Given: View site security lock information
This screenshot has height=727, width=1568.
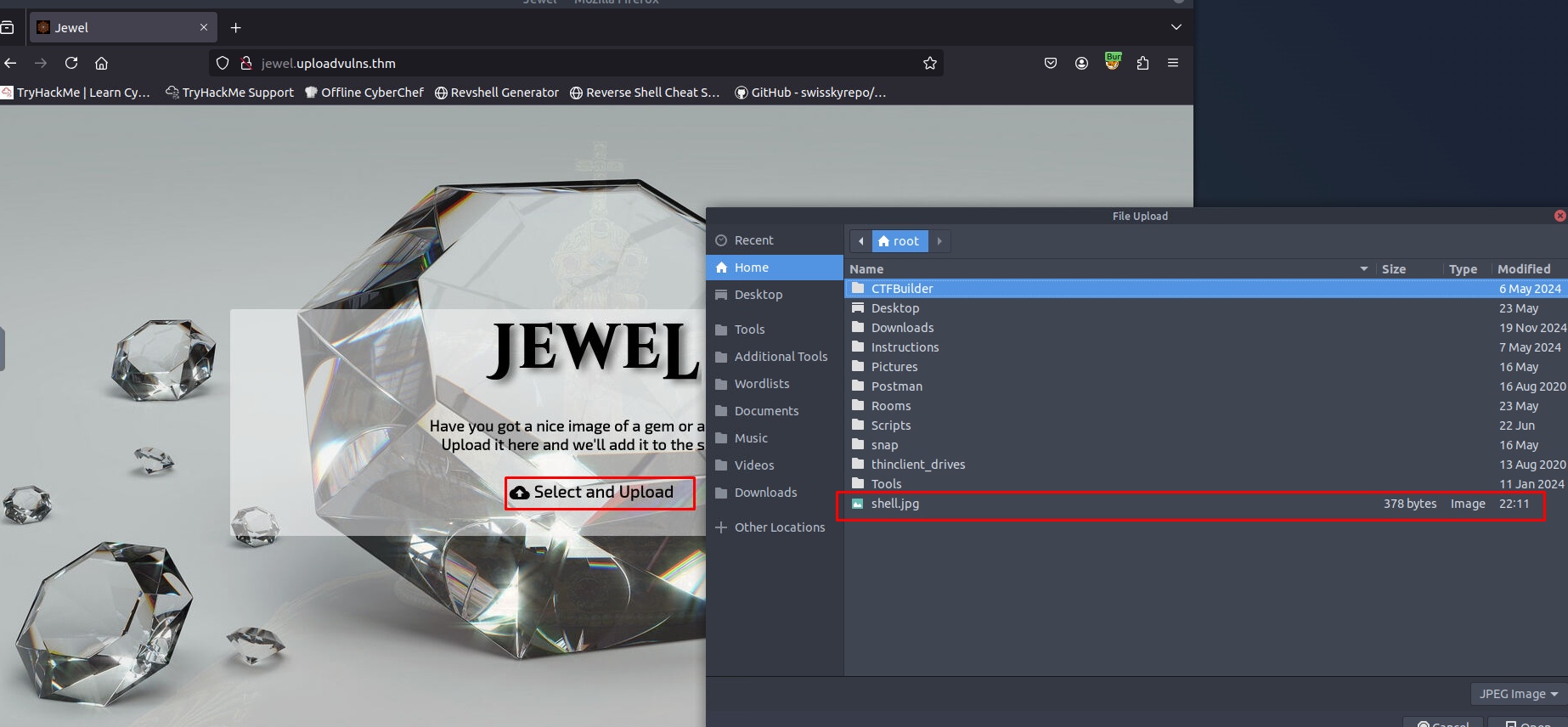Looking at the screenshot, I should (x=246, y=63).
